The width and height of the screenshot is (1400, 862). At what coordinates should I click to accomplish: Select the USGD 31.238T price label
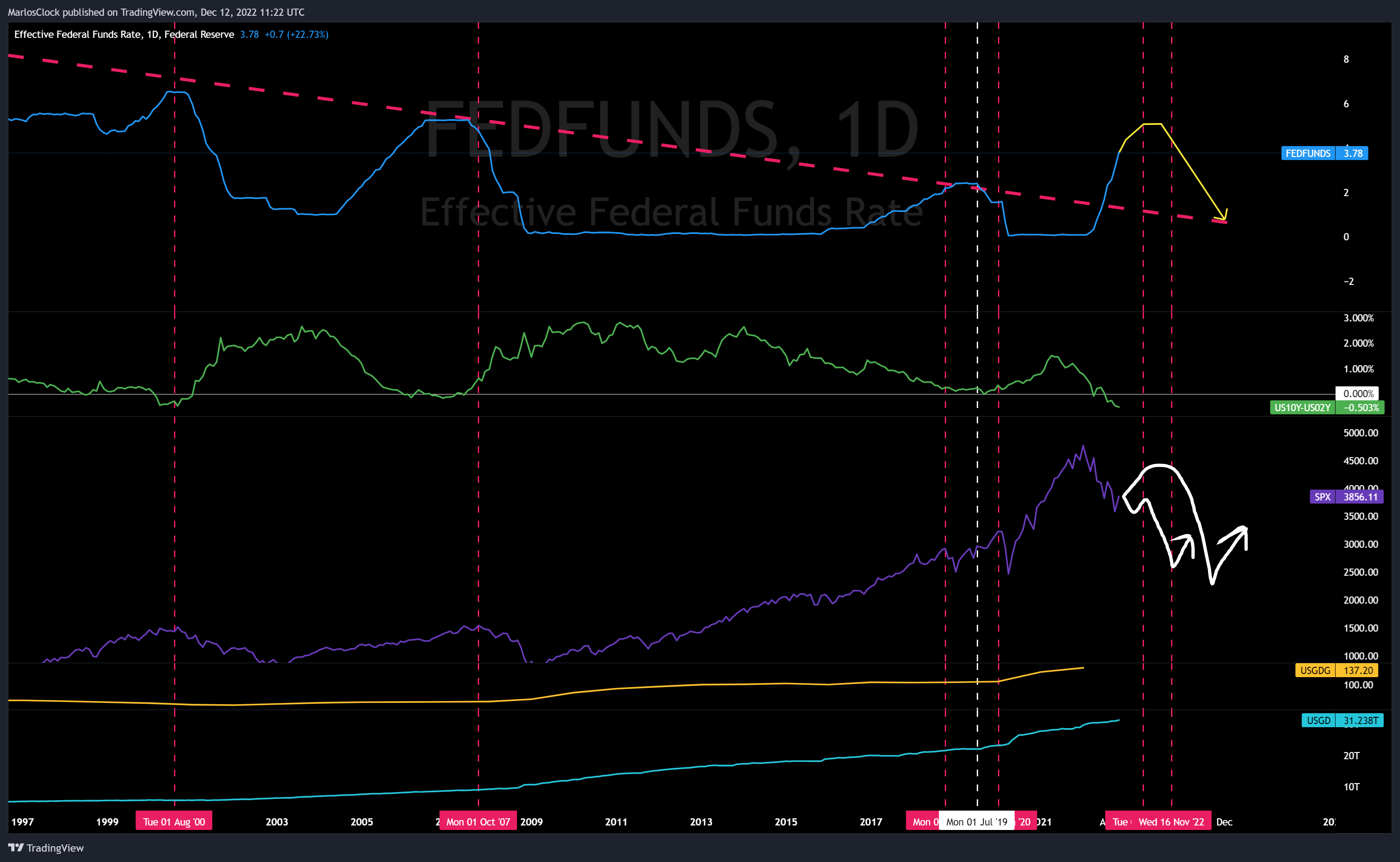click(1342, 720)
